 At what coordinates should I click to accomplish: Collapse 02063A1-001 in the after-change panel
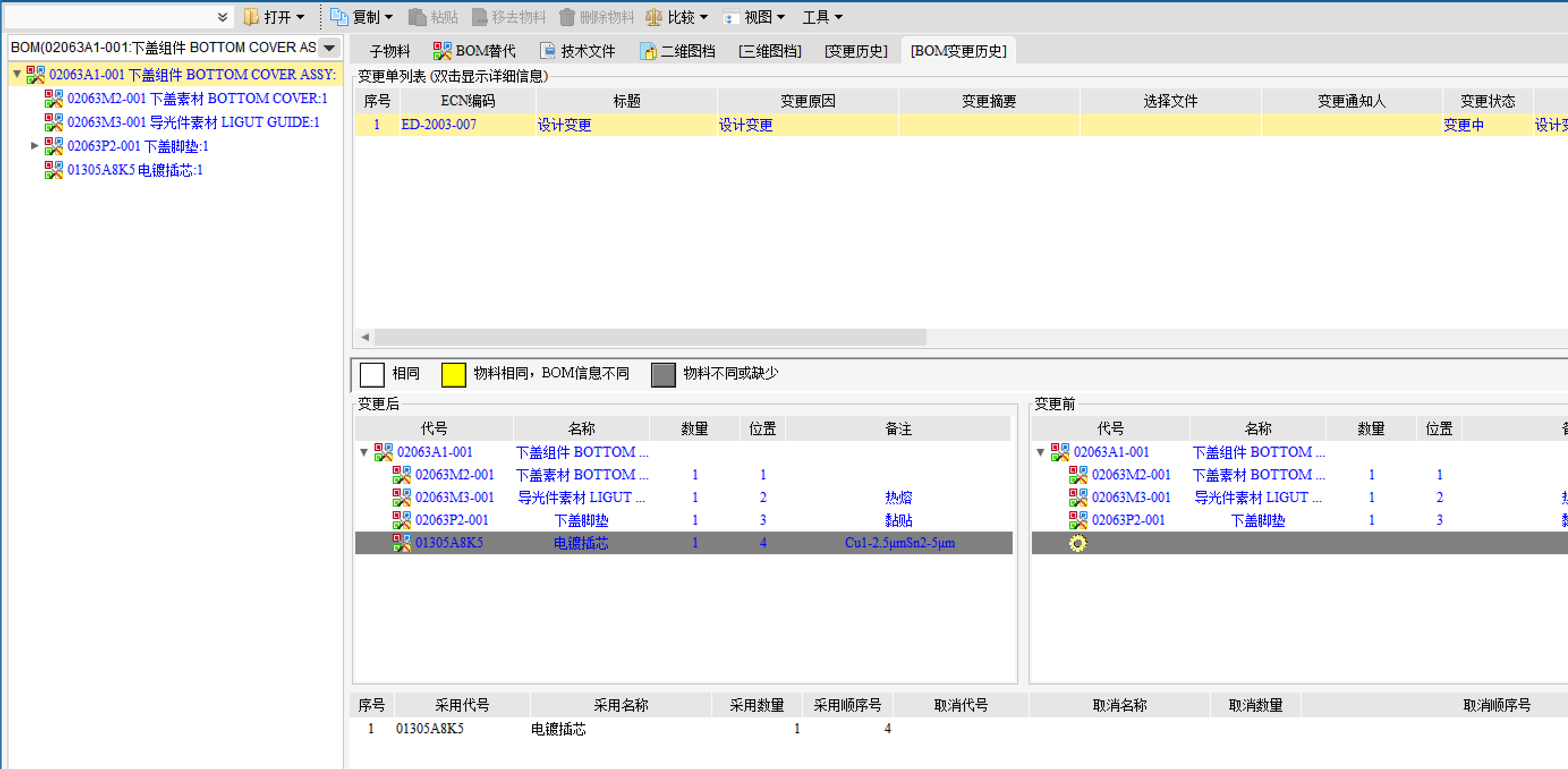tap(364, 452)
